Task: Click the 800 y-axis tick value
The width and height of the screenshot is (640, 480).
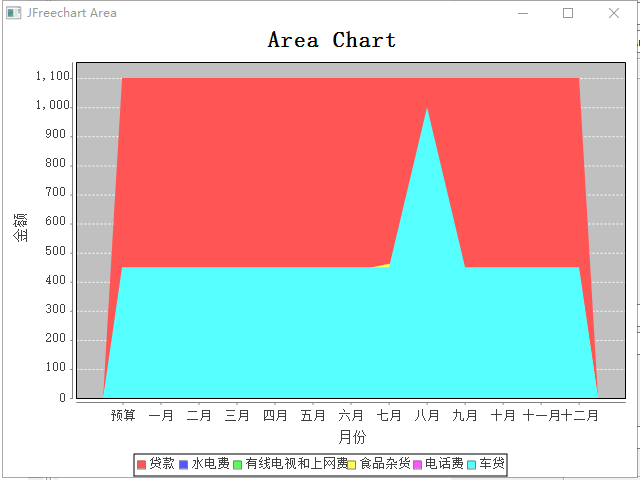Action: click(56, 163)
